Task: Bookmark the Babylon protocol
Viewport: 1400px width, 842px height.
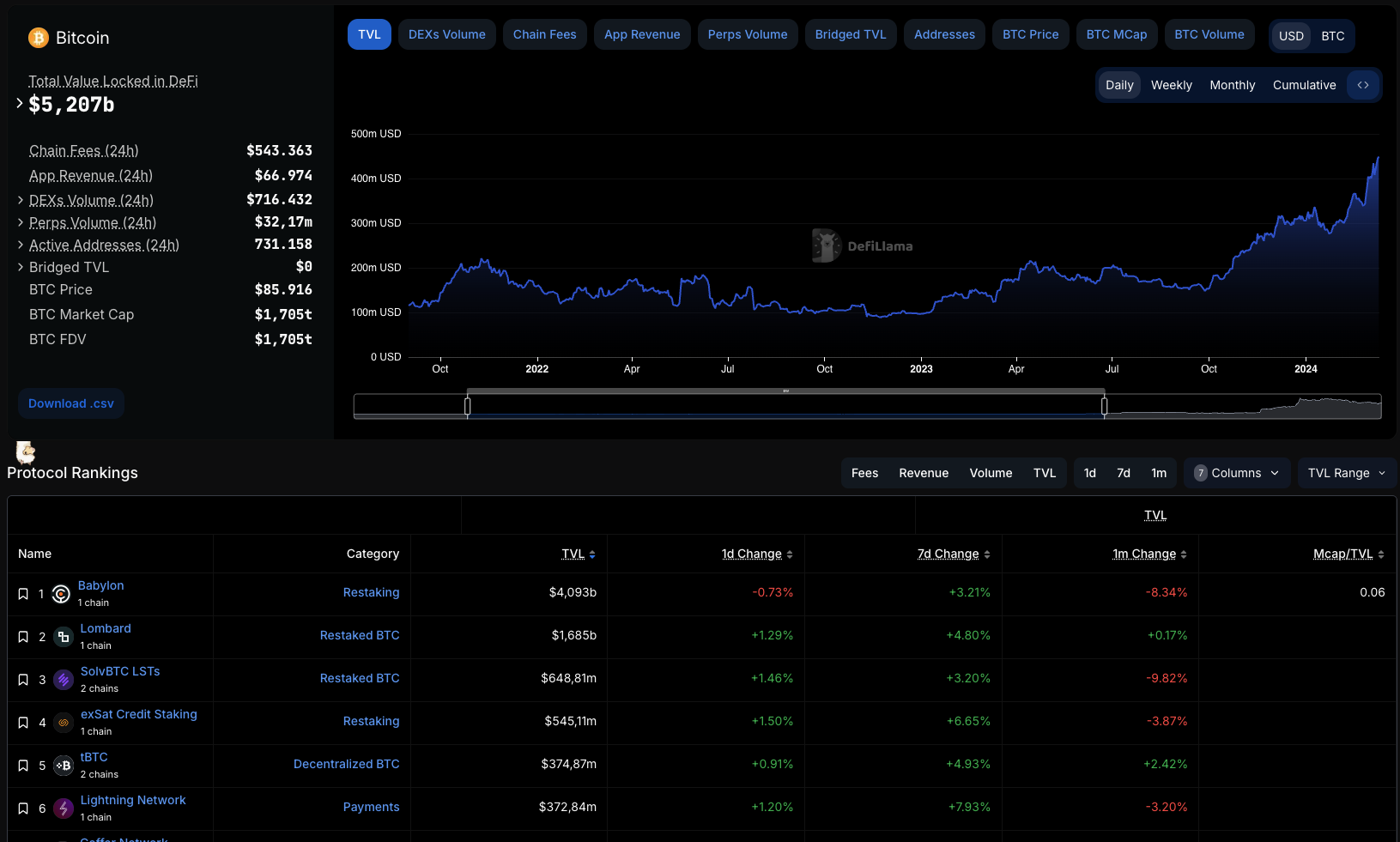Action: [x=23, y=594]
